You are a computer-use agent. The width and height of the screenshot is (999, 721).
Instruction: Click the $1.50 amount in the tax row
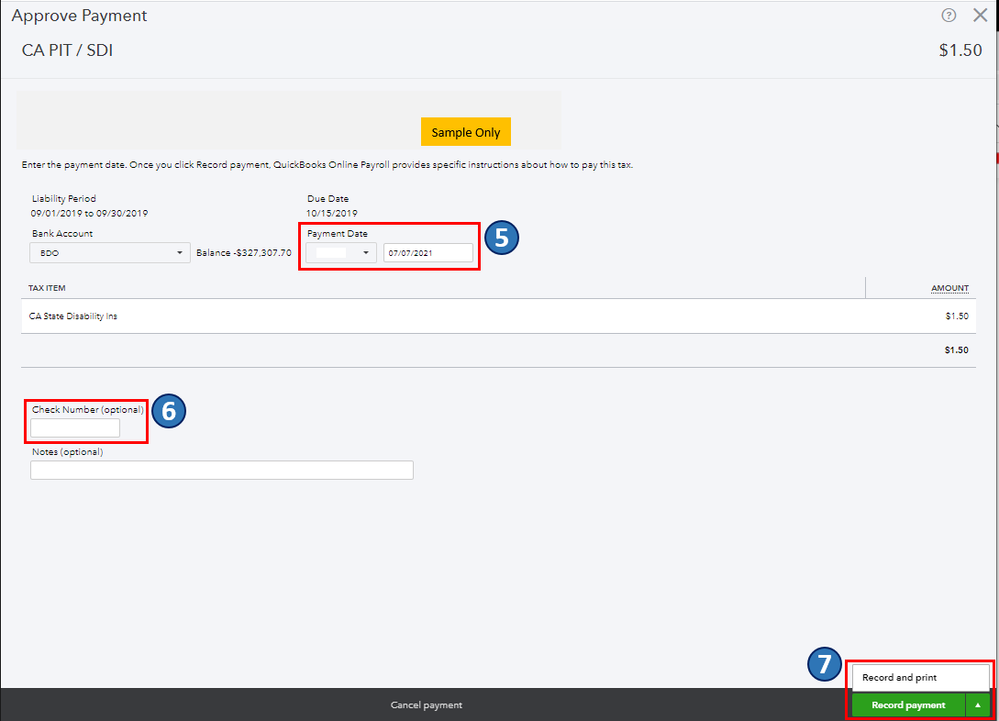pos(957,316)
